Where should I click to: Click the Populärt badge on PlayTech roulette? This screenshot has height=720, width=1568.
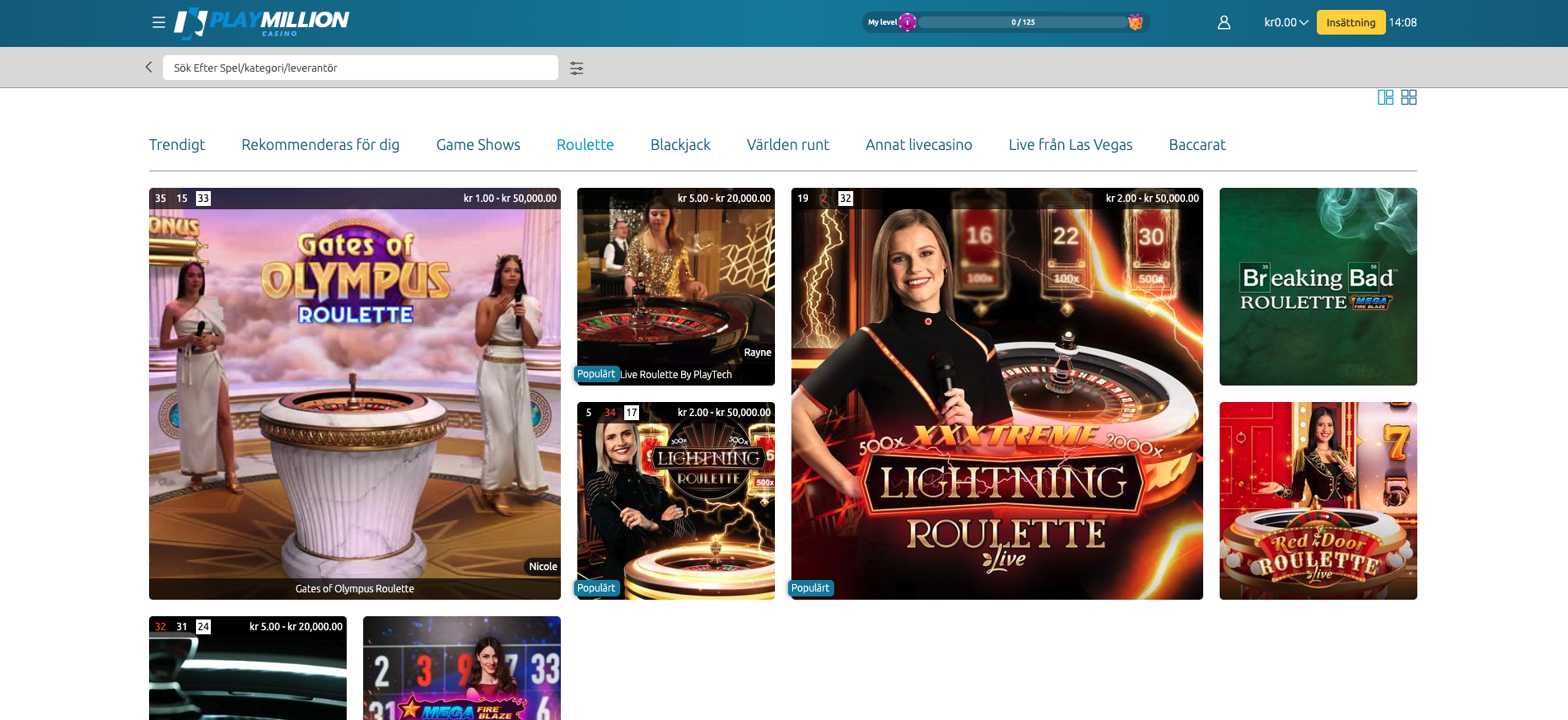596,374
